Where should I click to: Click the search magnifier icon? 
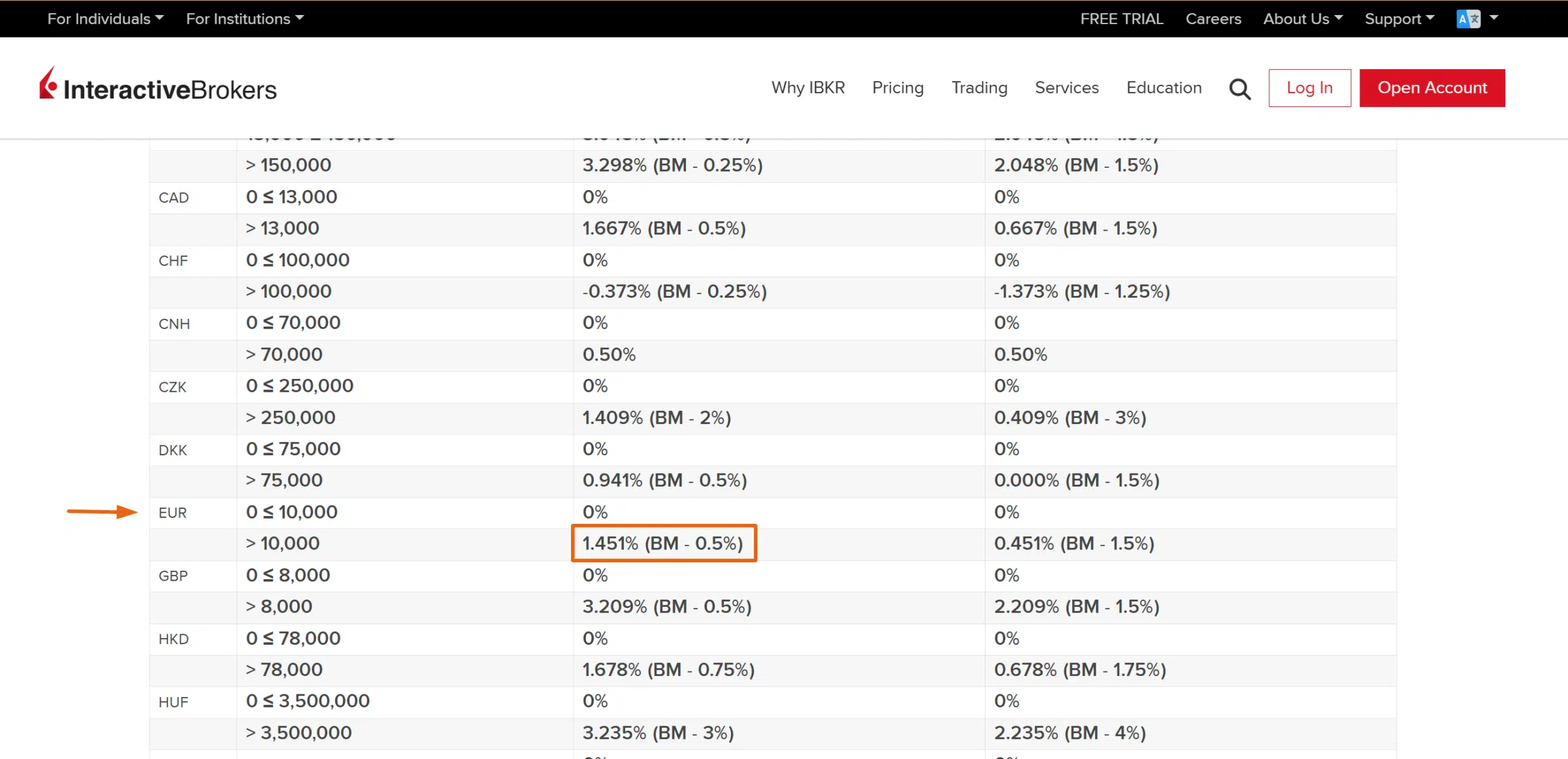click(1239, 89)
